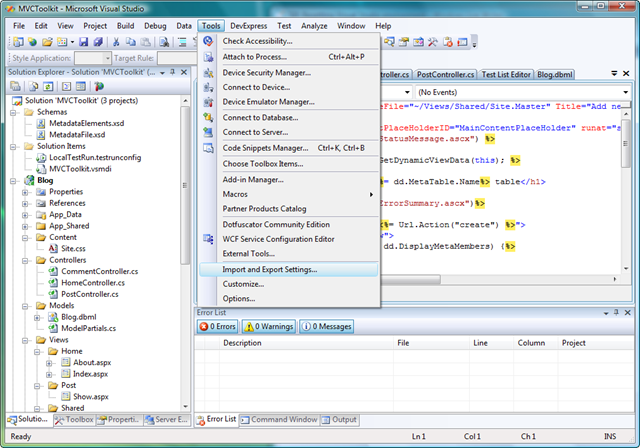Viewport: 640px width, 448px height.
Task: Click Properties icon in Solution Explorer toolbar
Action: [x=16, y=87]
